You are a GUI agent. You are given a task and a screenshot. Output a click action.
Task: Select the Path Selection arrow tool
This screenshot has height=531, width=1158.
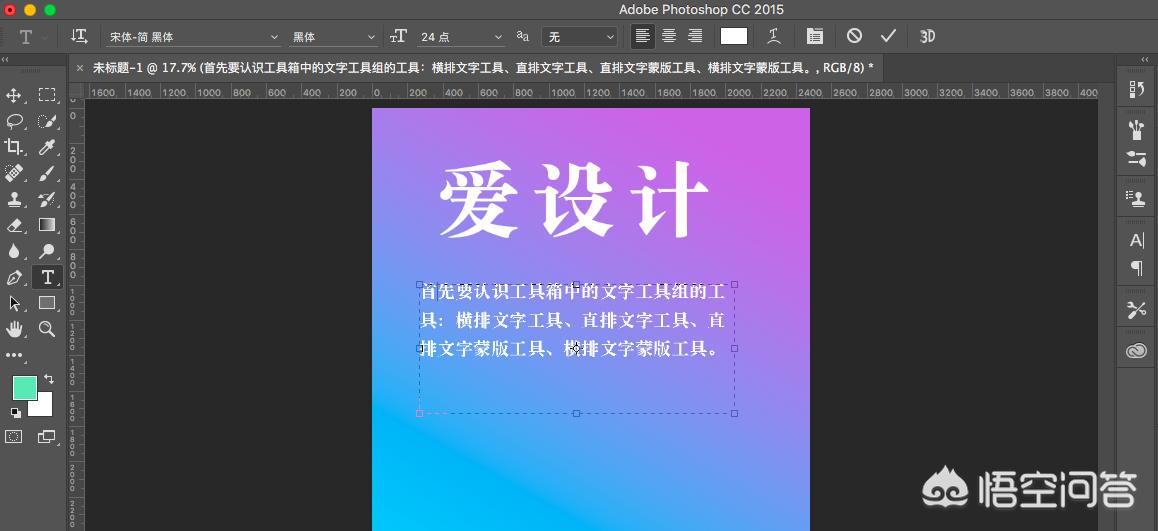(13, 303)
